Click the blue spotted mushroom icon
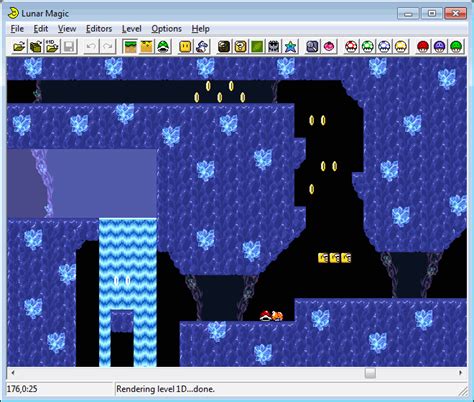This screenshot has height=402, width=474. pyautogui.click(x=384, y=46)
